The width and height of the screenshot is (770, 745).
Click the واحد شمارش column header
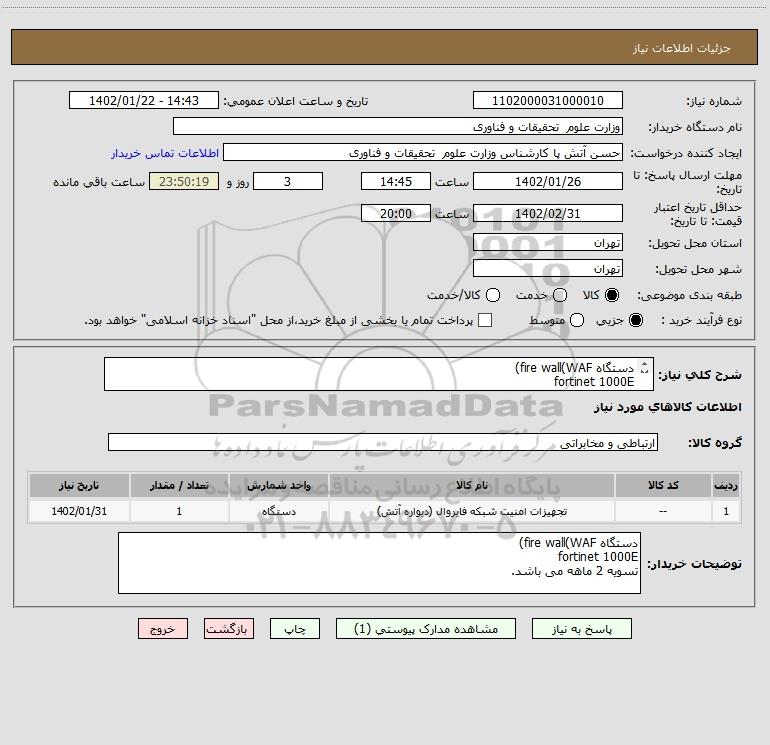click(278, 485)
